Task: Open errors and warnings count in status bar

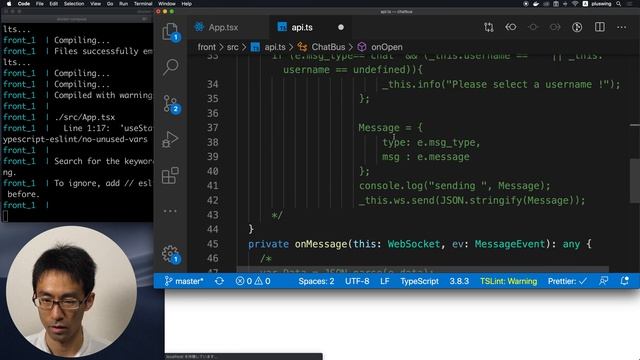Action: [253, 281]
